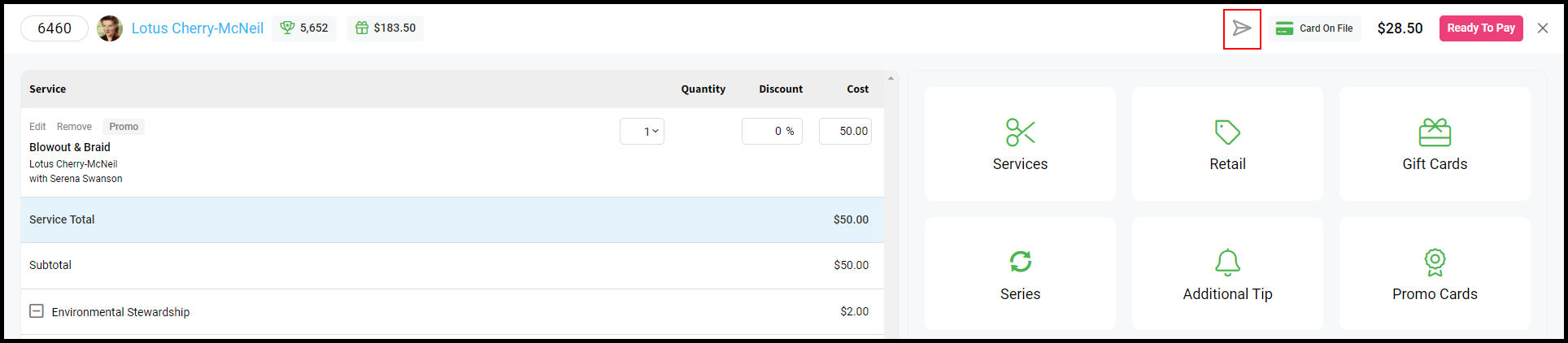
Task: Open the Gift Cards tile
Action: (x=1435, y=144)
